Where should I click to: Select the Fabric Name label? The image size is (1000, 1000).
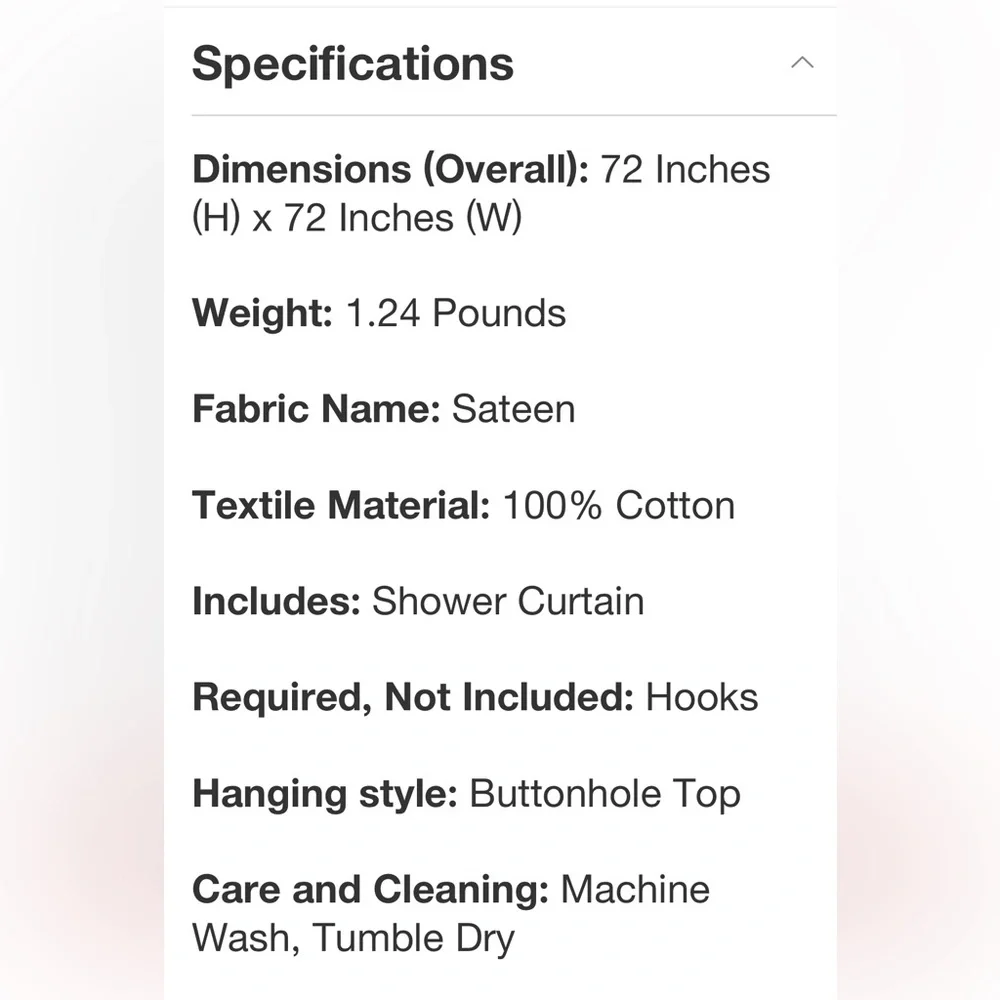point(316,409)
